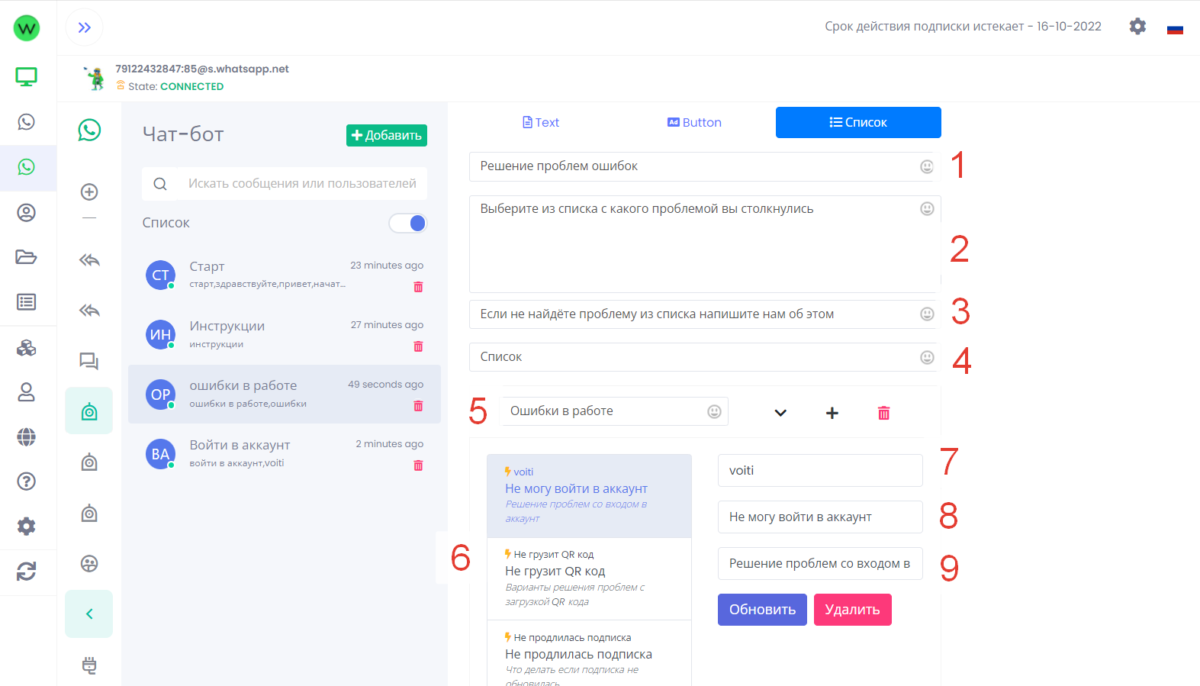1200x686 pixels.
Task: Click the search magnifier icon in chatbot panel
Action: click(x=160, y=184)
